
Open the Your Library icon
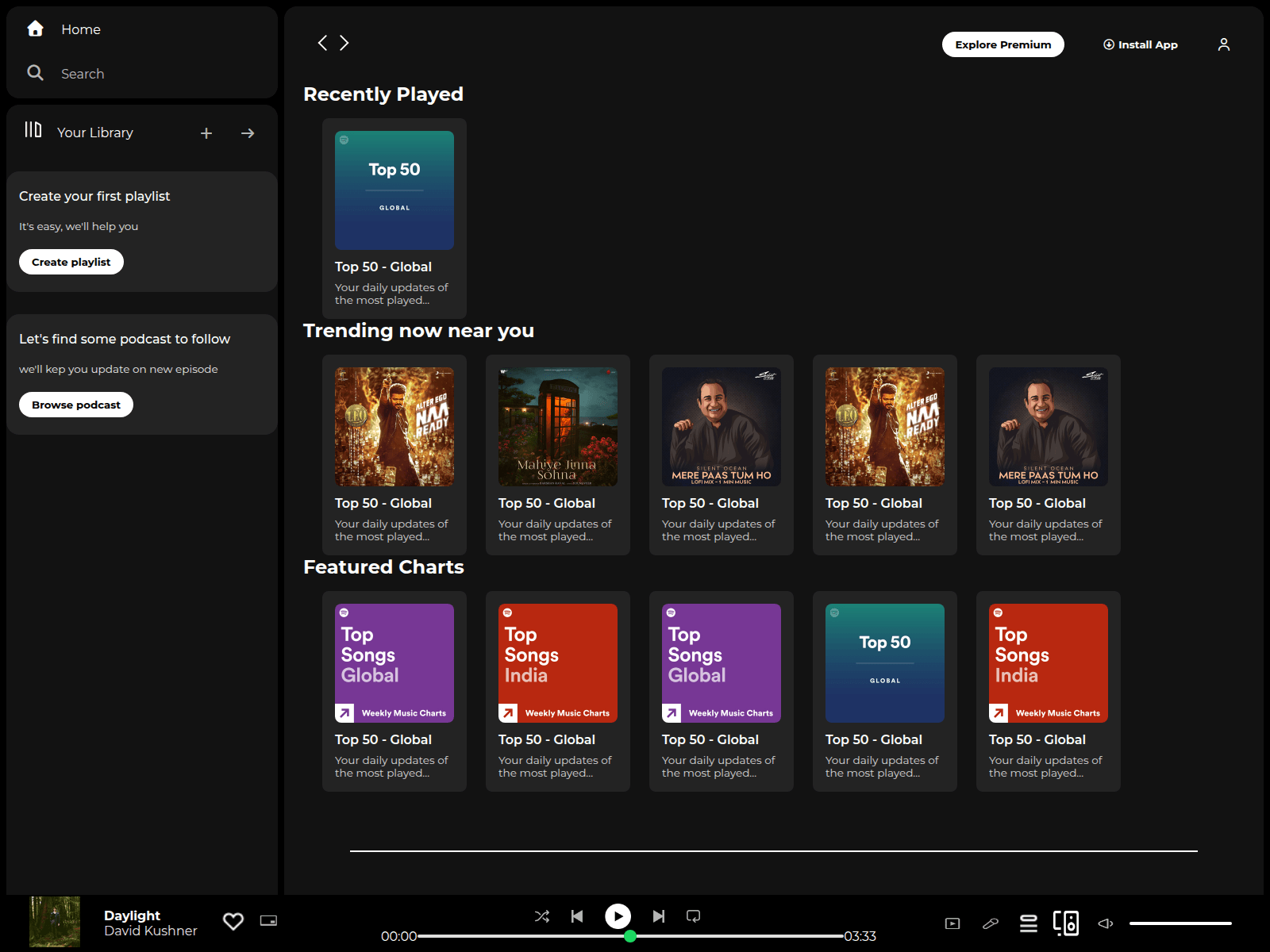click(x=33, y=129)
